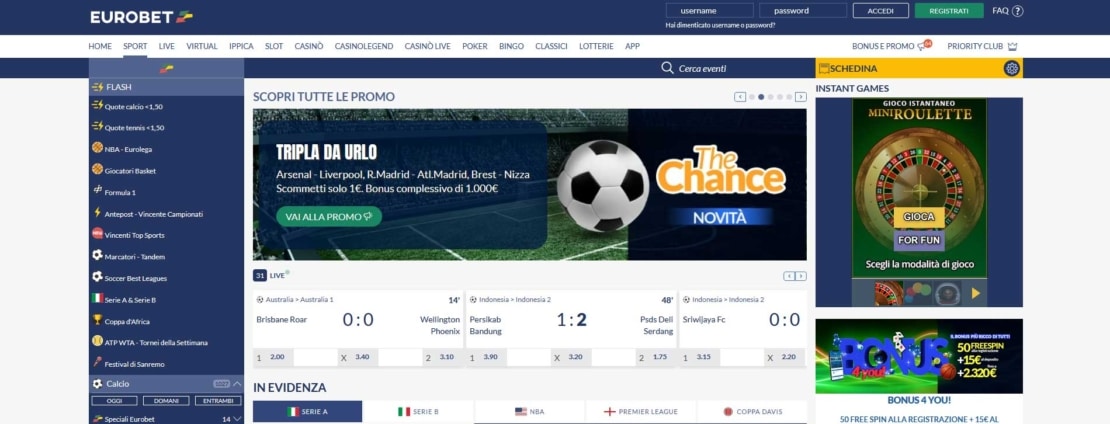
Task: Show next promo banner with right arrow
Action: tap(800, 97)
